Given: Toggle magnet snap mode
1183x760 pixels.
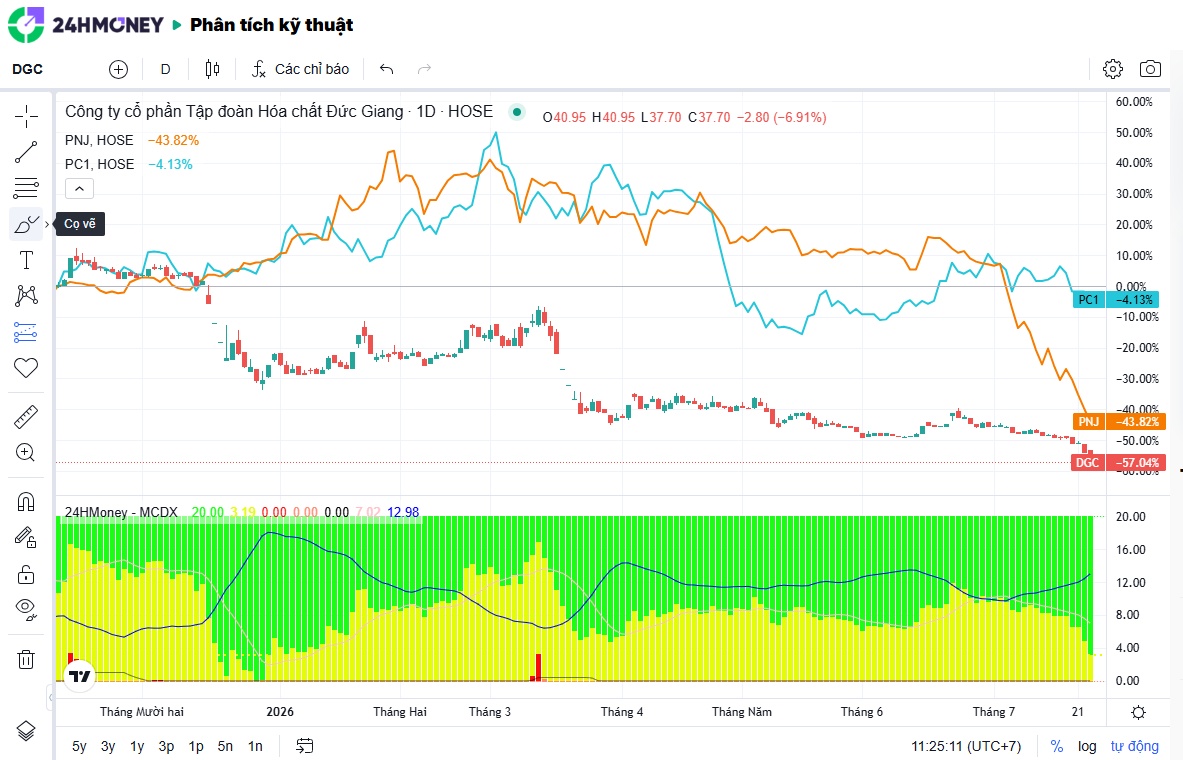Looking at the screenshot, I should pyautogui.click(x=26, y=502).
